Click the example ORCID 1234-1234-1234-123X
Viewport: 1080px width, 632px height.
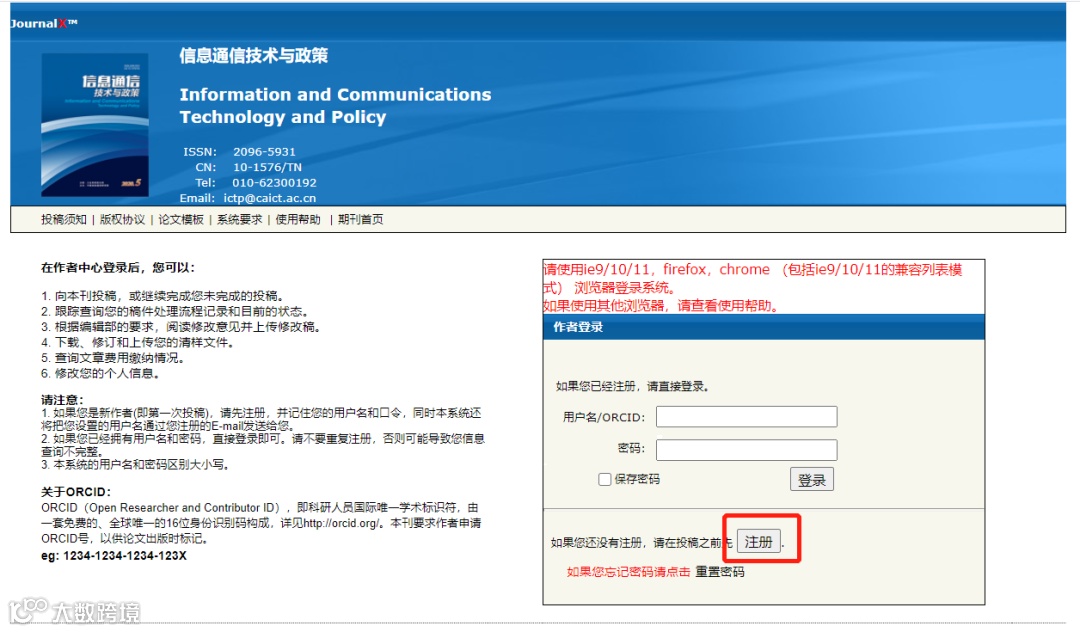click(125, 556)
